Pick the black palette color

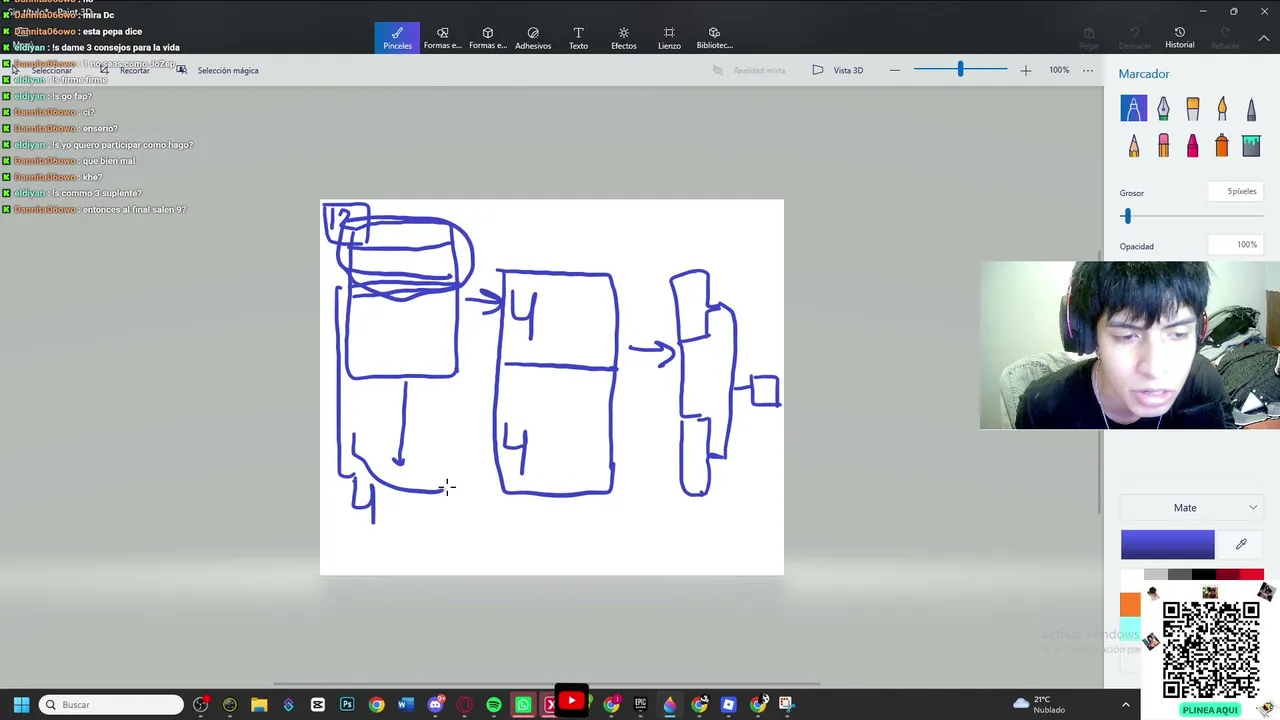(1204, 575)
